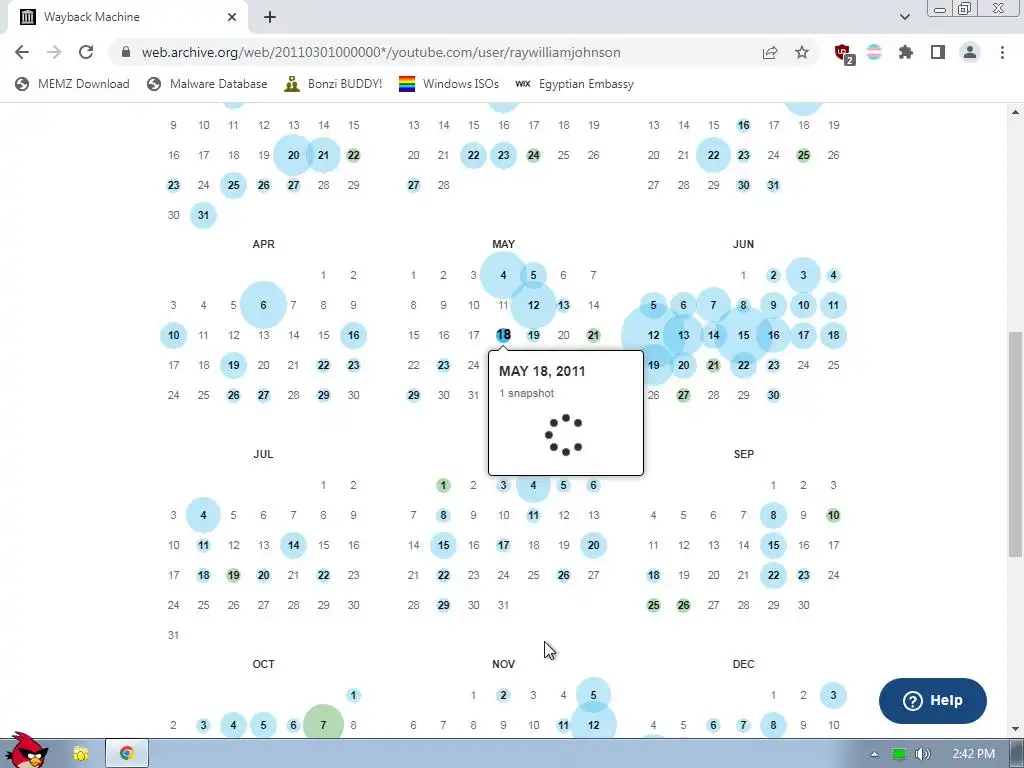This screenshot has height=768, width=1024.
Task: Click the MAY 18, 2011 popup heading
Action: pos(542,371)
